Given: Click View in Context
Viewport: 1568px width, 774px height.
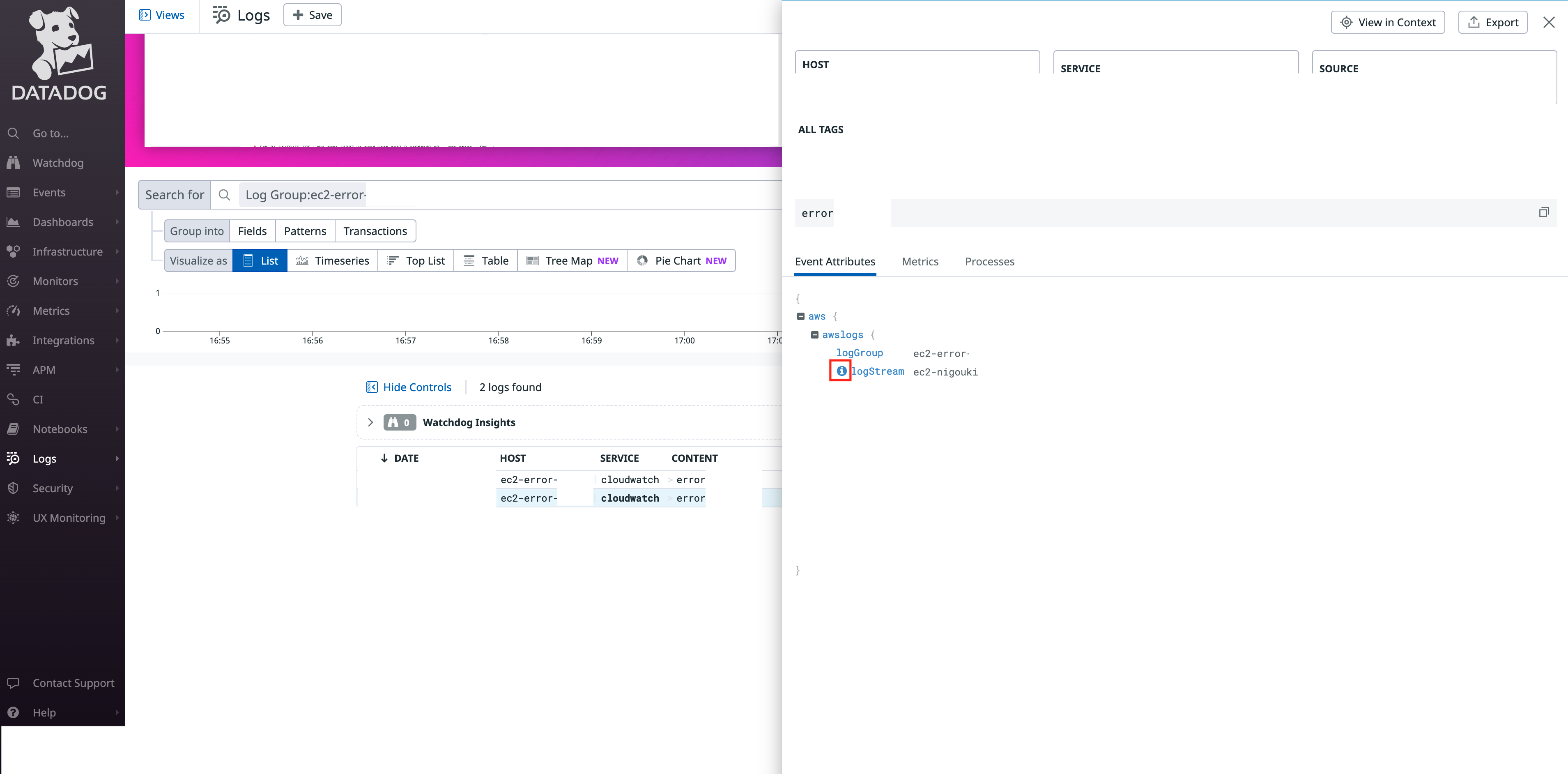Looking at the screenshot, I should click(x=1388, y=22).
